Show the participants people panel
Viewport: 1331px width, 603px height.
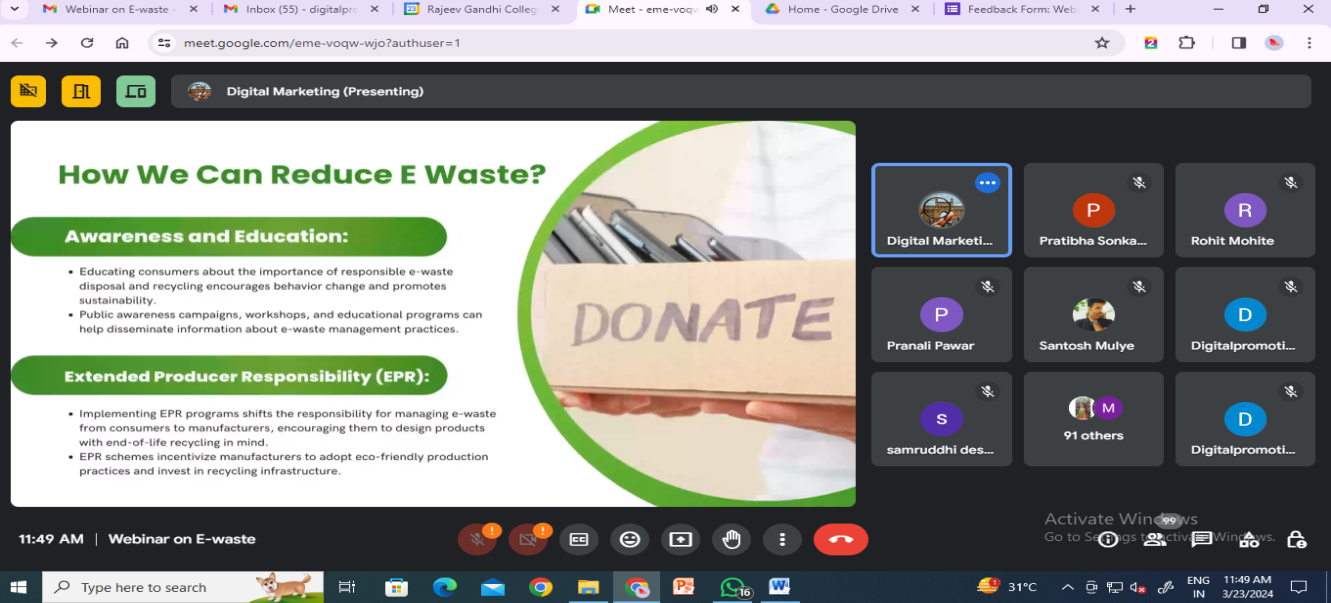tap(1155, 540)
